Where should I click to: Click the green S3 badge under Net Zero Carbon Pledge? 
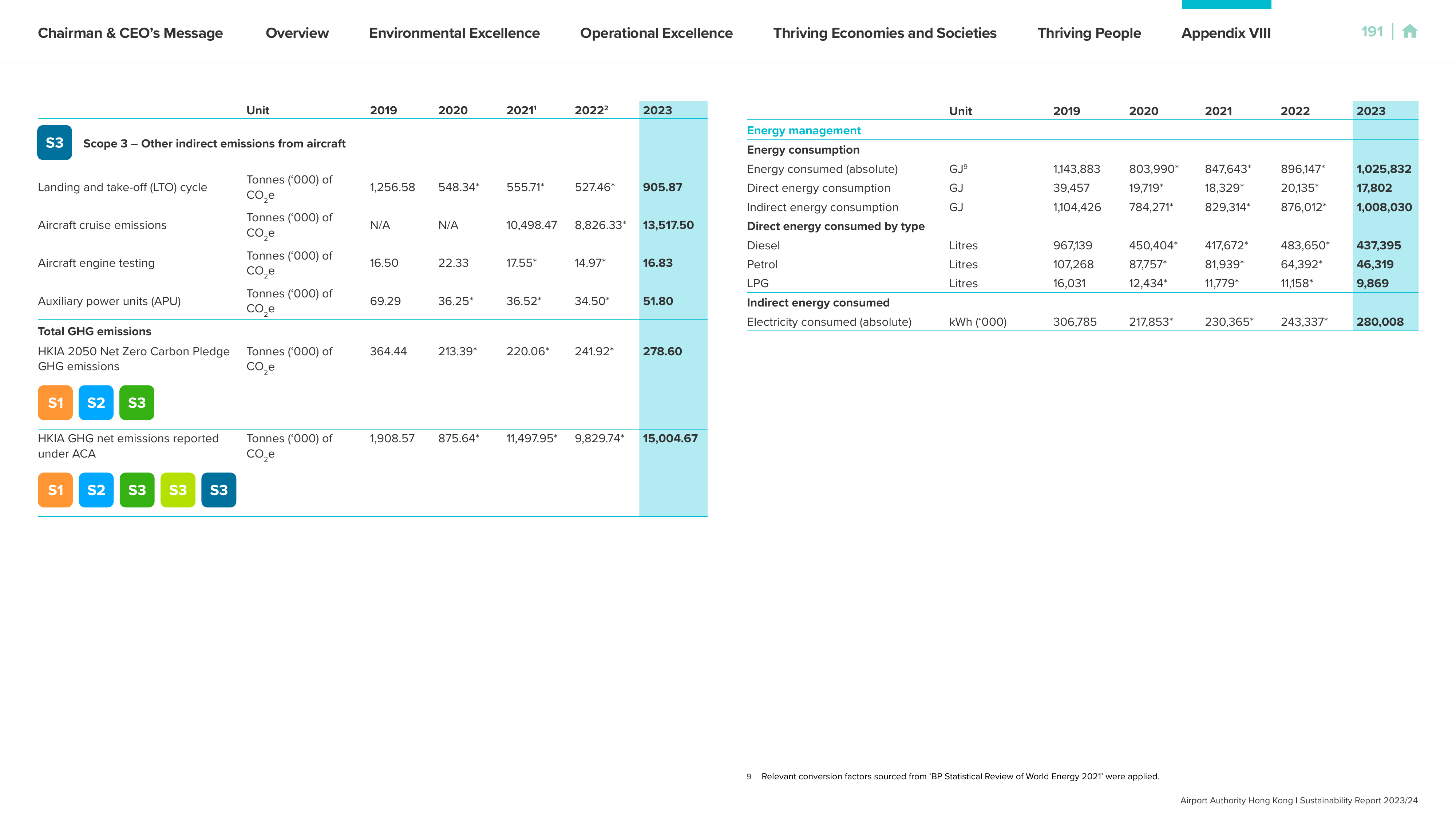pyautogui.click(x=137, y=403)
